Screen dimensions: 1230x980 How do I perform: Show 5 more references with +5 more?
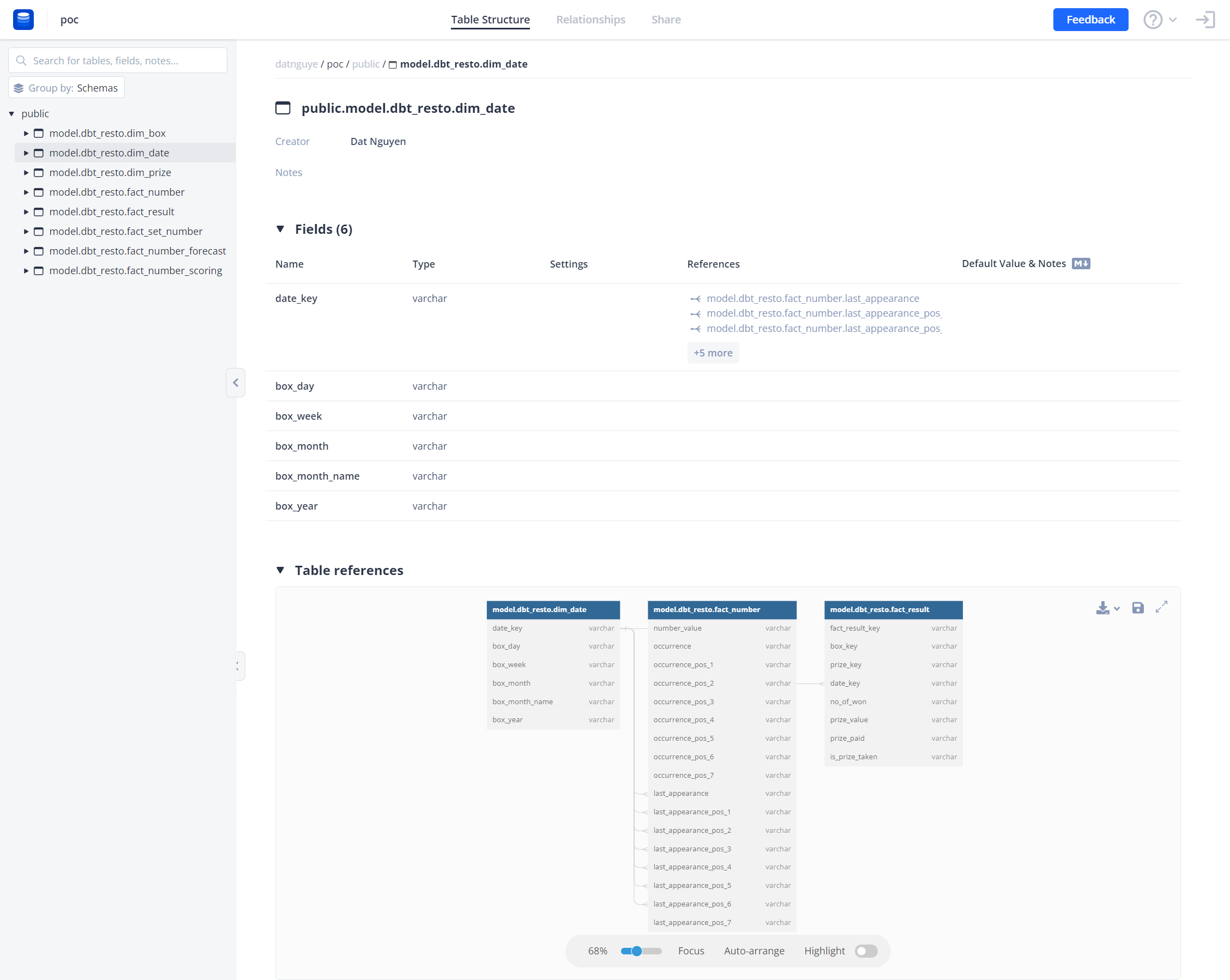click(713, 353)
